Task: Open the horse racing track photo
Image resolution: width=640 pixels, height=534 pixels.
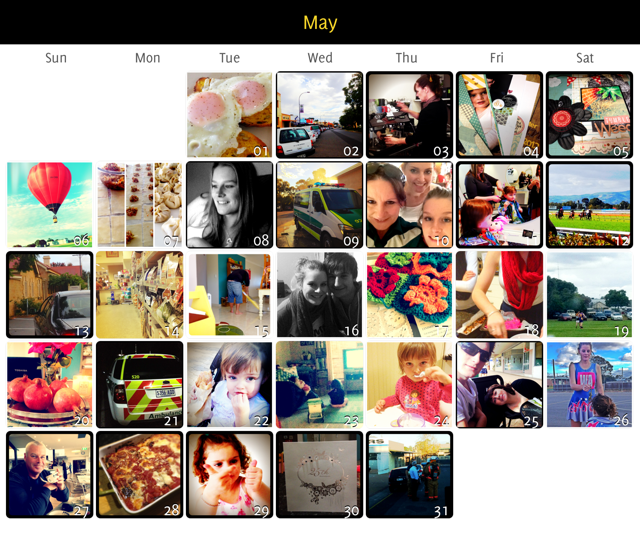Action: pyautogui.click(x=589, y=205)
